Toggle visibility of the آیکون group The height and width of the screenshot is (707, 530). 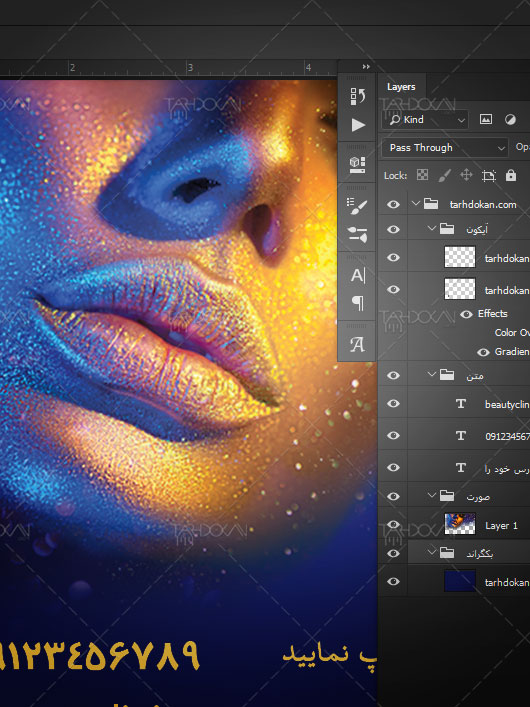(x=393, y=230)
